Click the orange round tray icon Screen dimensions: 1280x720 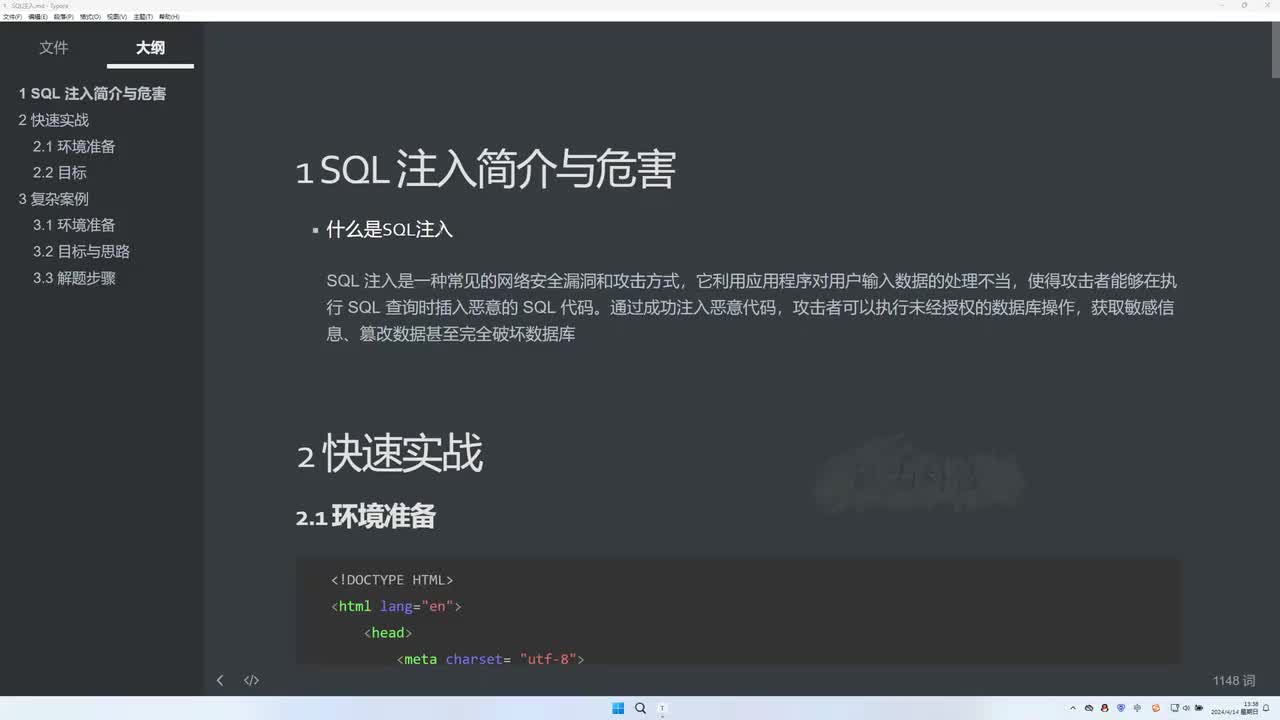pos(1156,708)
